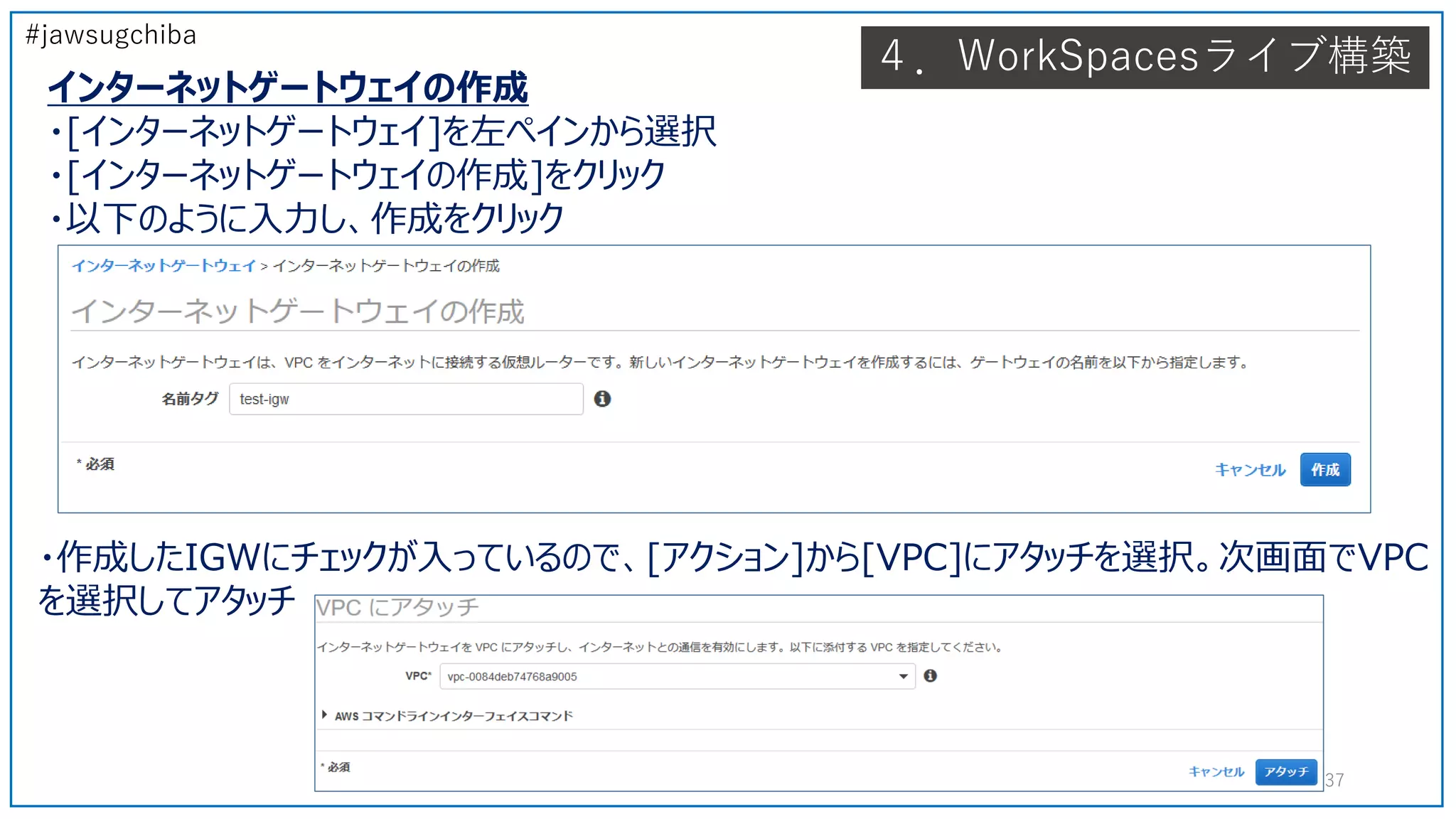1456x819 pixels.
Task: Click the VPC にアタッチ dialog title
Action: point(397,608)
